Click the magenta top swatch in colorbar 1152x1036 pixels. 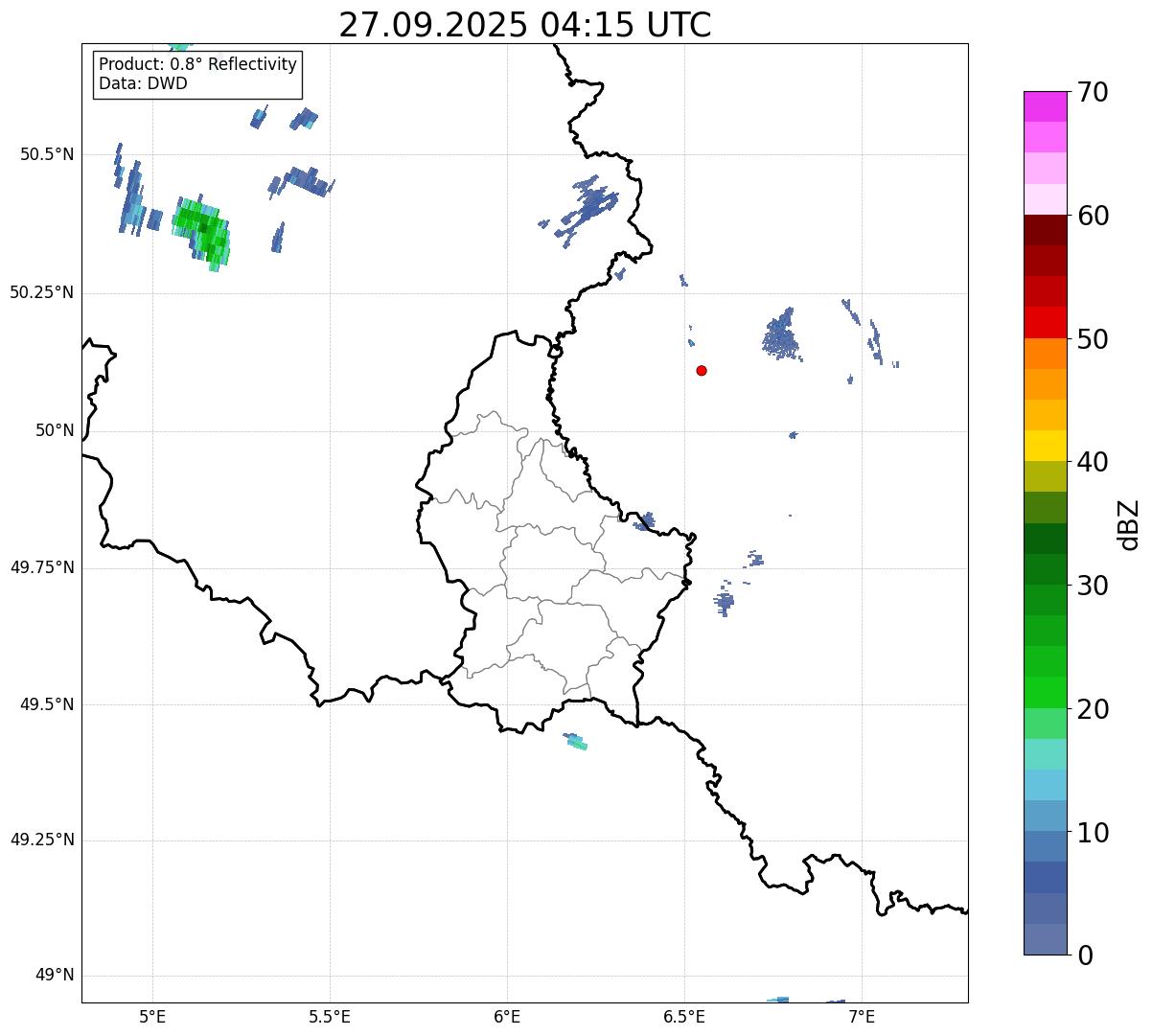[x=1045, y=106]
